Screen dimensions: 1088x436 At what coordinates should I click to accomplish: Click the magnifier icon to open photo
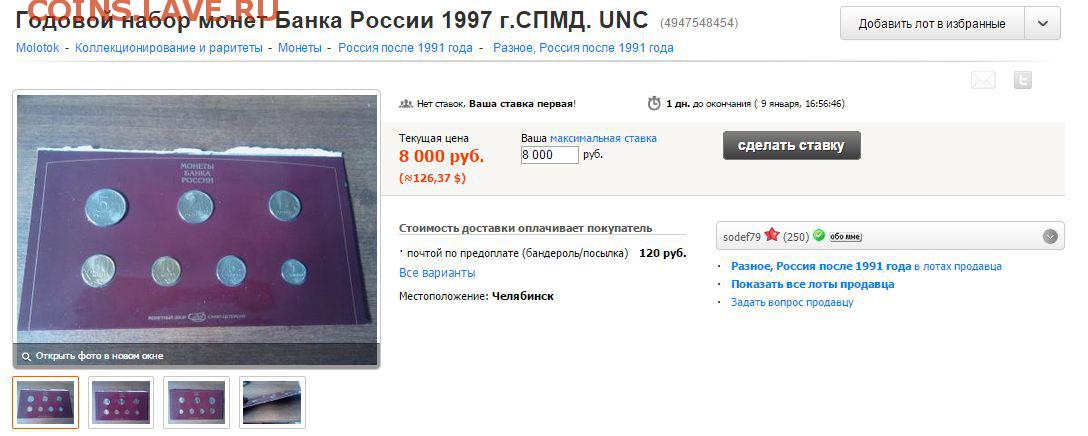[x=26, y=356]
